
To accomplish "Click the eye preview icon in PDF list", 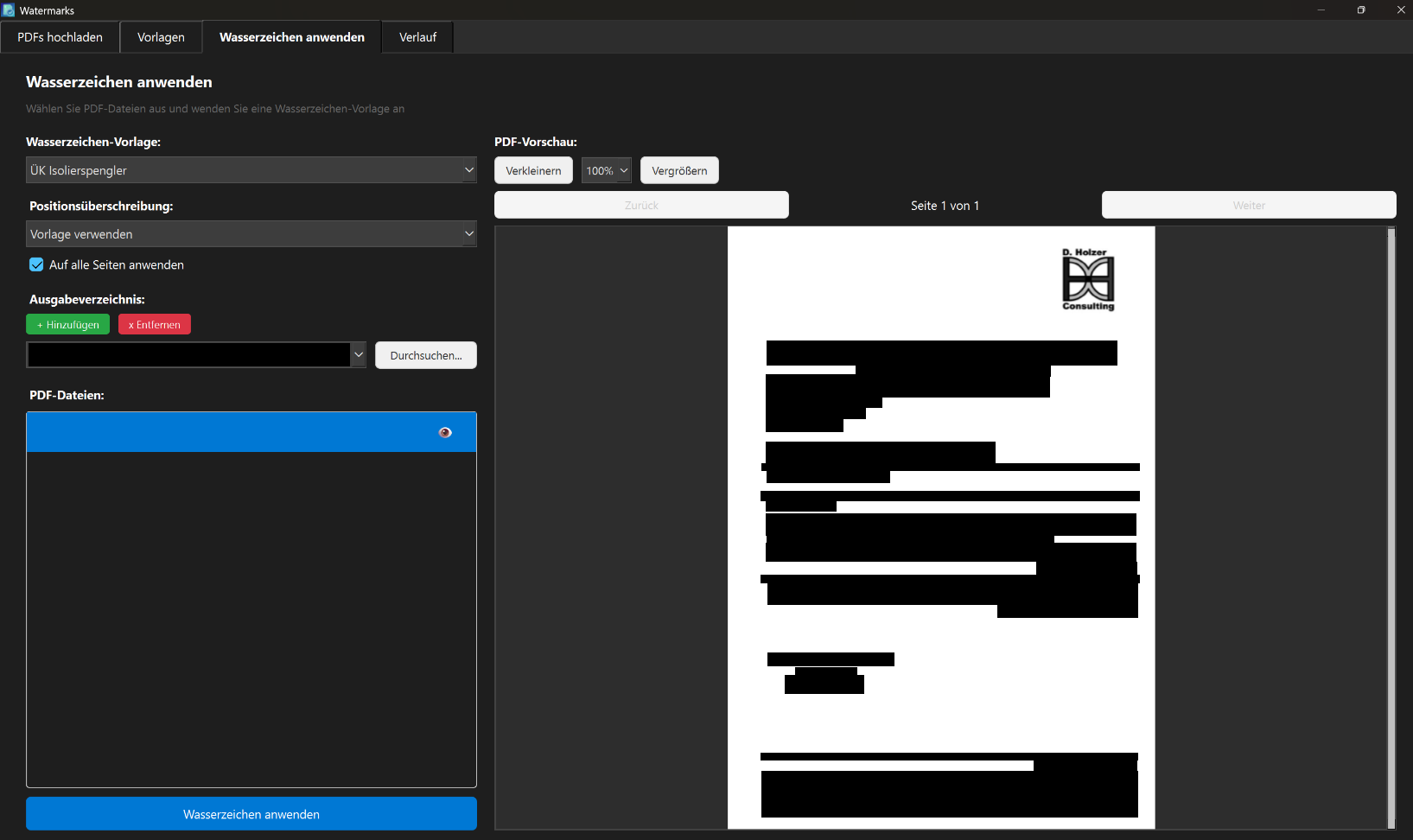I will (x=445, y=432).
